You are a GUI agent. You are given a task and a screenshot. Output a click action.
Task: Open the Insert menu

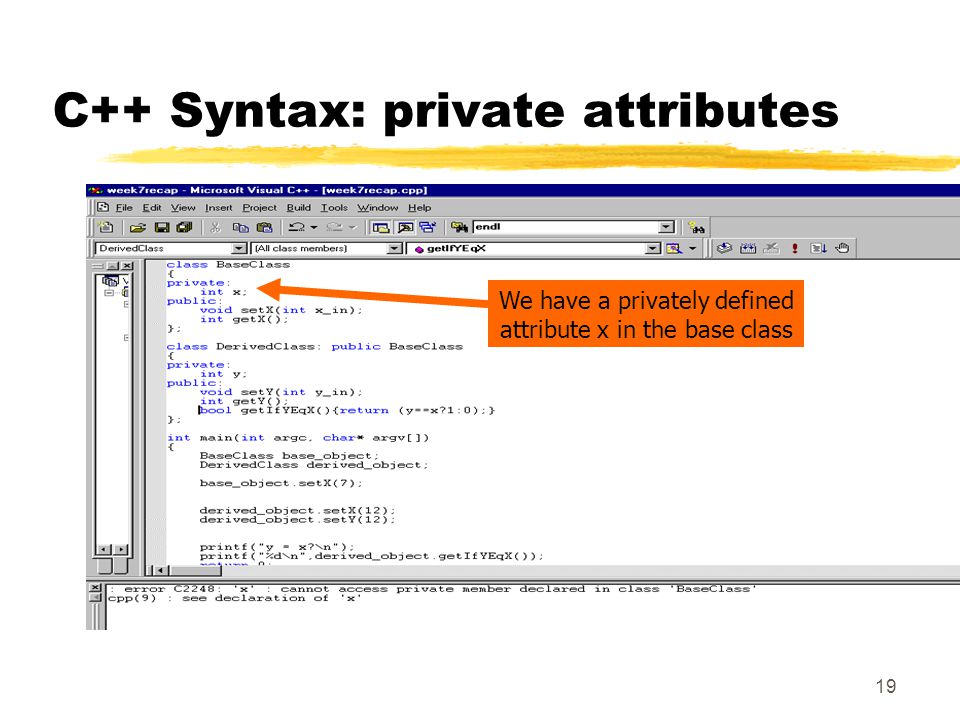219,208
